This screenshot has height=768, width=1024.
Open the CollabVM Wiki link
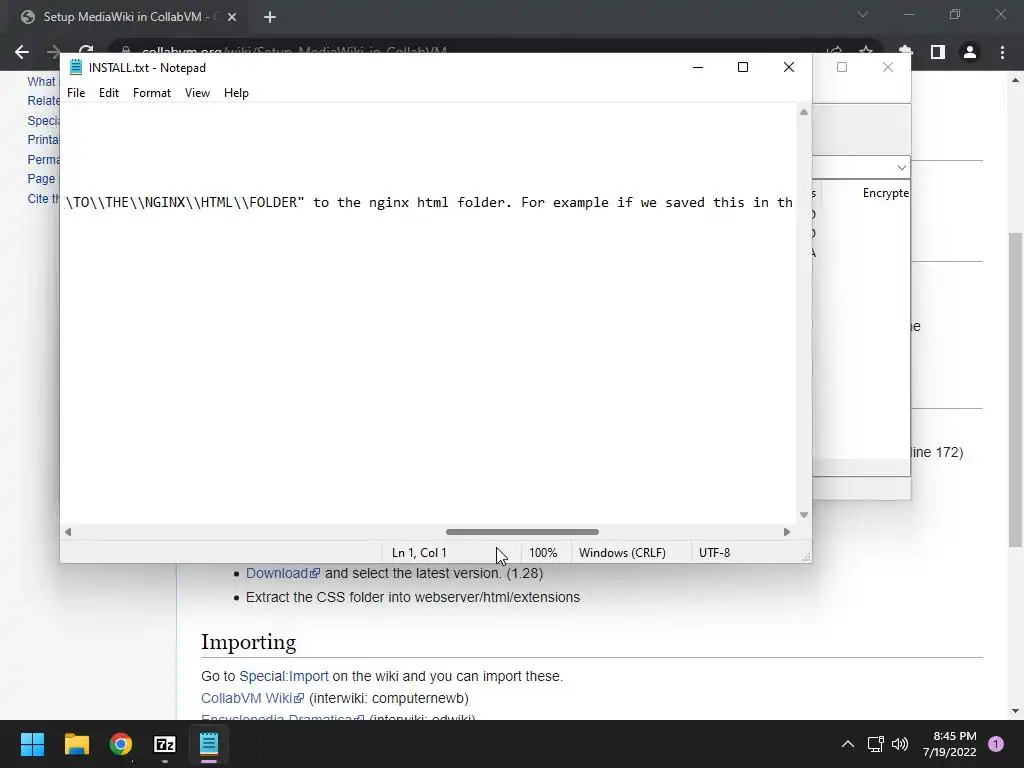pyautogui.click(x=252, y=698)
